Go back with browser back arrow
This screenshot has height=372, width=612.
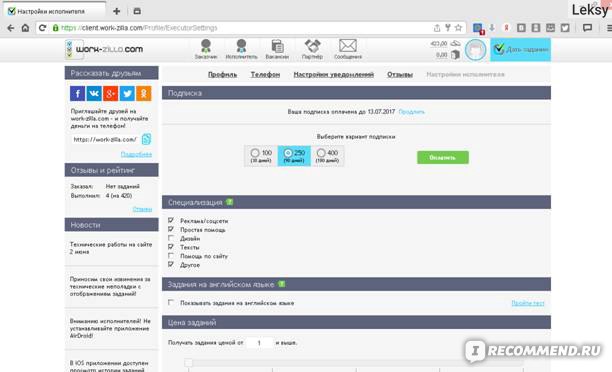tap(11, 28)
